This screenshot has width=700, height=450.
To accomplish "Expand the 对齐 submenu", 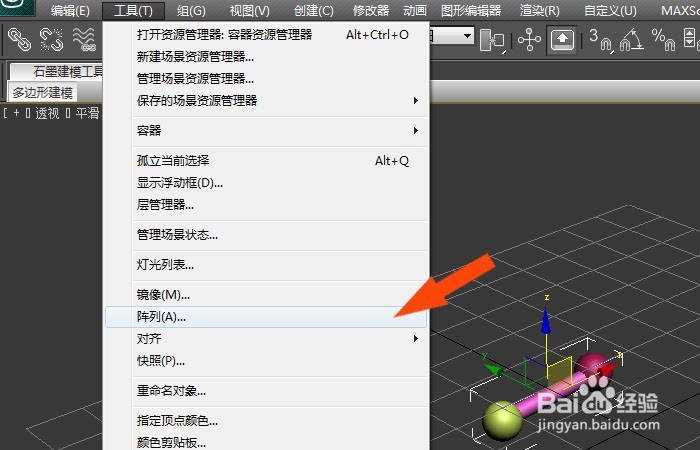I will click(x=266, y=338).
